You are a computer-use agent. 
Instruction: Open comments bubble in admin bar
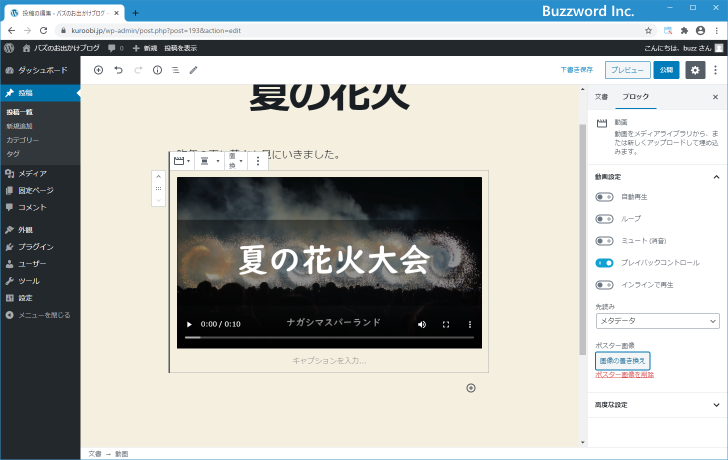pos(116,48)
